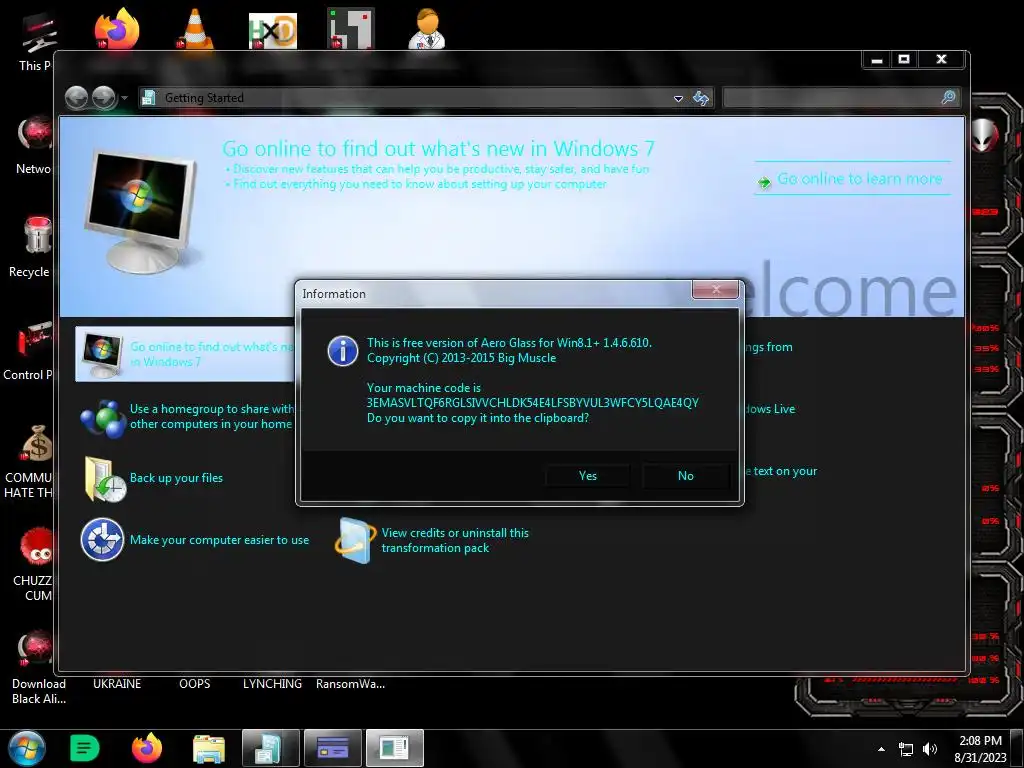Click the Ease of Access icon
This screenshot has height=768, width=1024.
[102, 540]
